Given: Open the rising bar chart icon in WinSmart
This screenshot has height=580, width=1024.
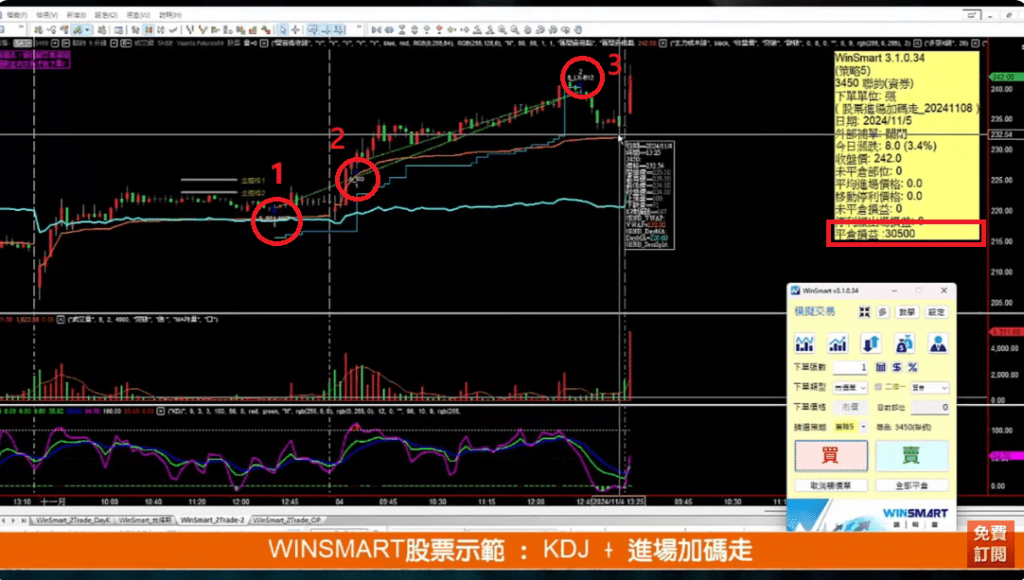Looking at the screenshot, I should [x=837, y=343].
